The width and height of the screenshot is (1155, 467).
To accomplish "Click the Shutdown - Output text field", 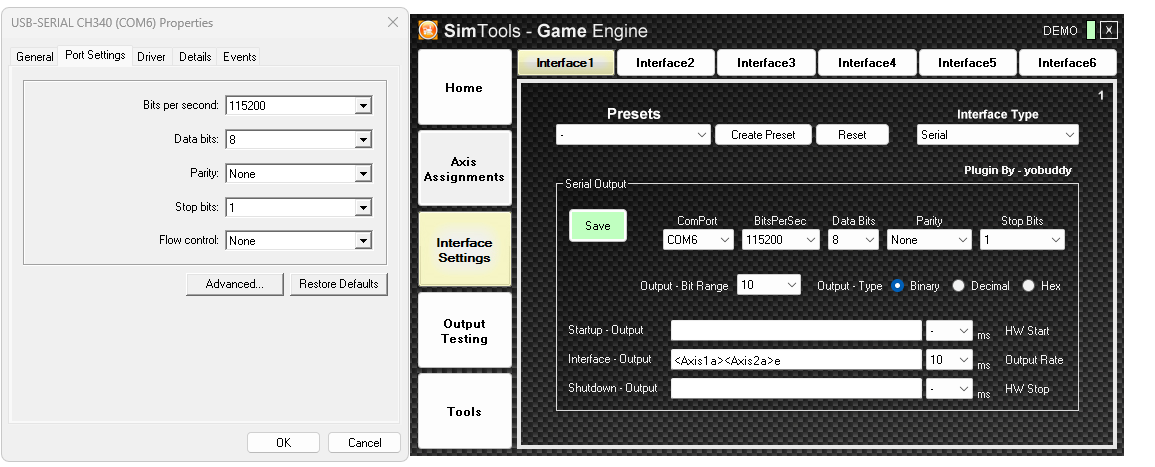I will (796, 388).
